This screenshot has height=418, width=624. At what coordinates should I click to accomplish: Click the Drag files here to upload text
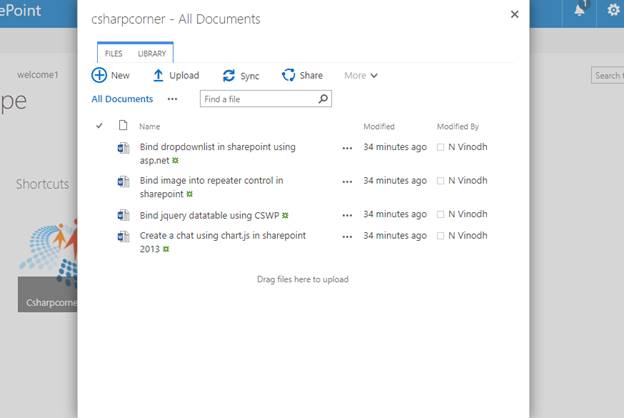click(303, 279)
